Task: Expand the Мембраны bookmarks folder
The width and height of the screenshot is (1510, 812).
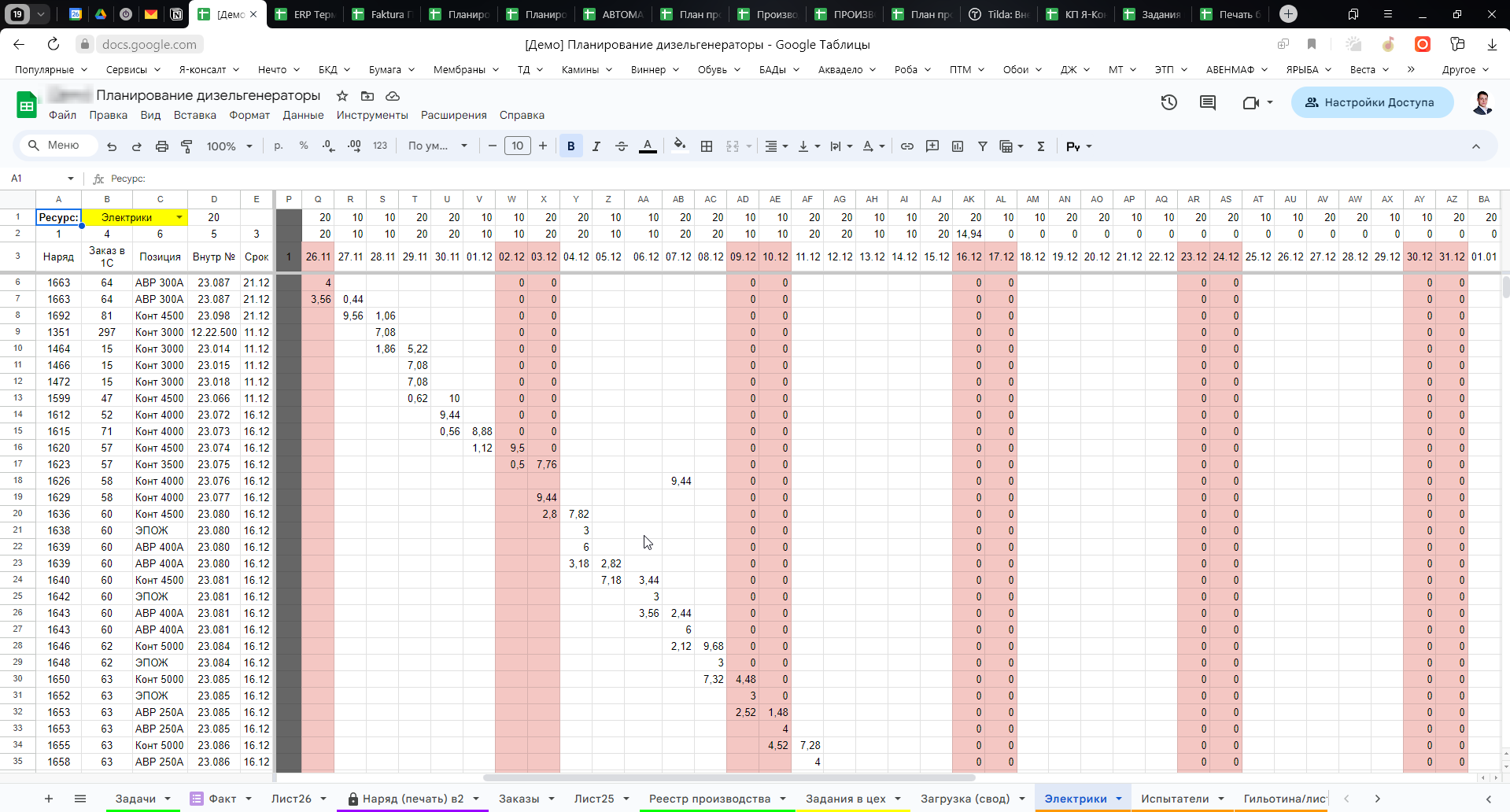Action: pyautogui.click(x=466, y=69)
